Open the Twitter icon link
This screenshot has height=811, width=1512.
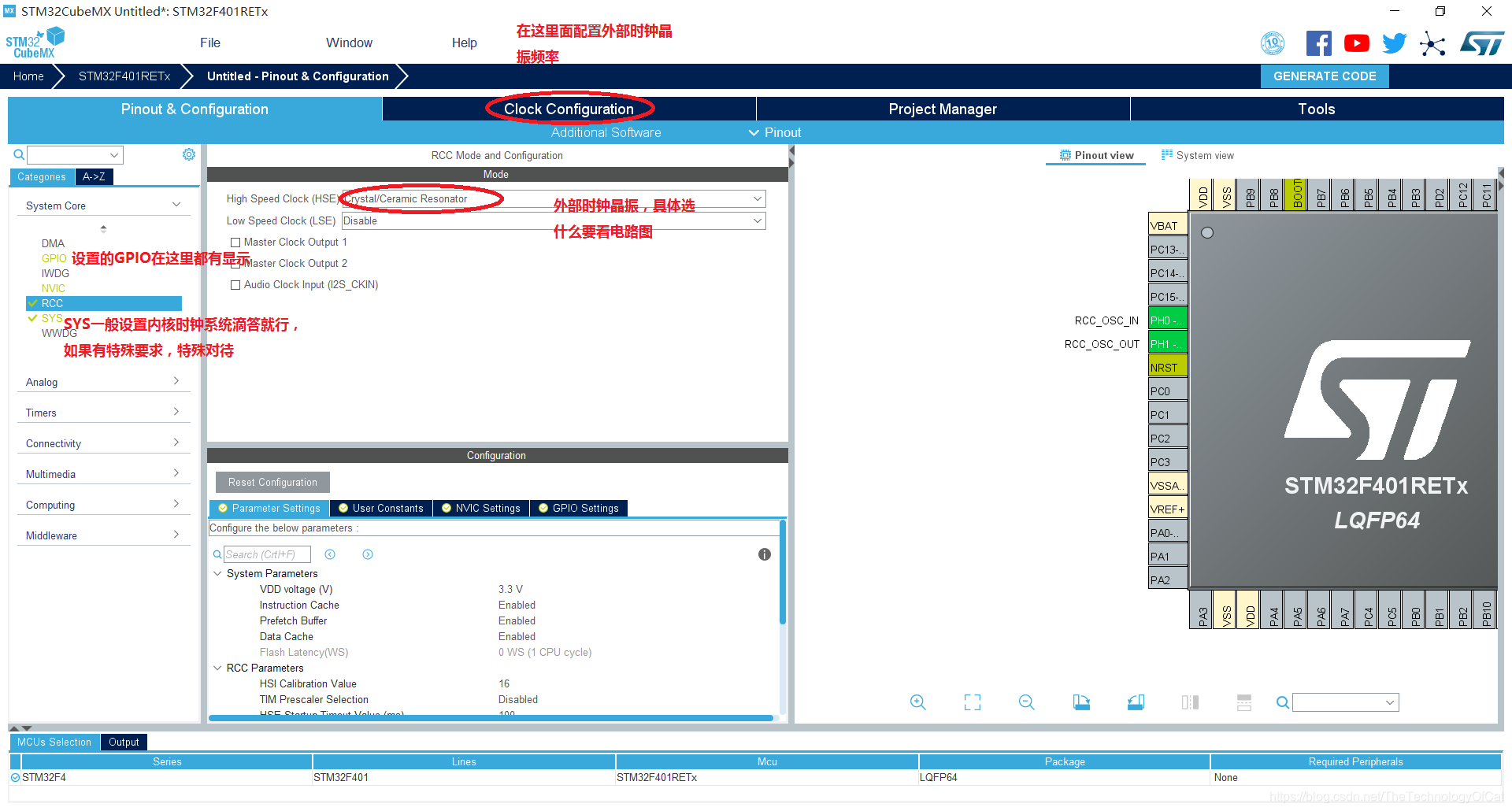(x=1394, y=43)
